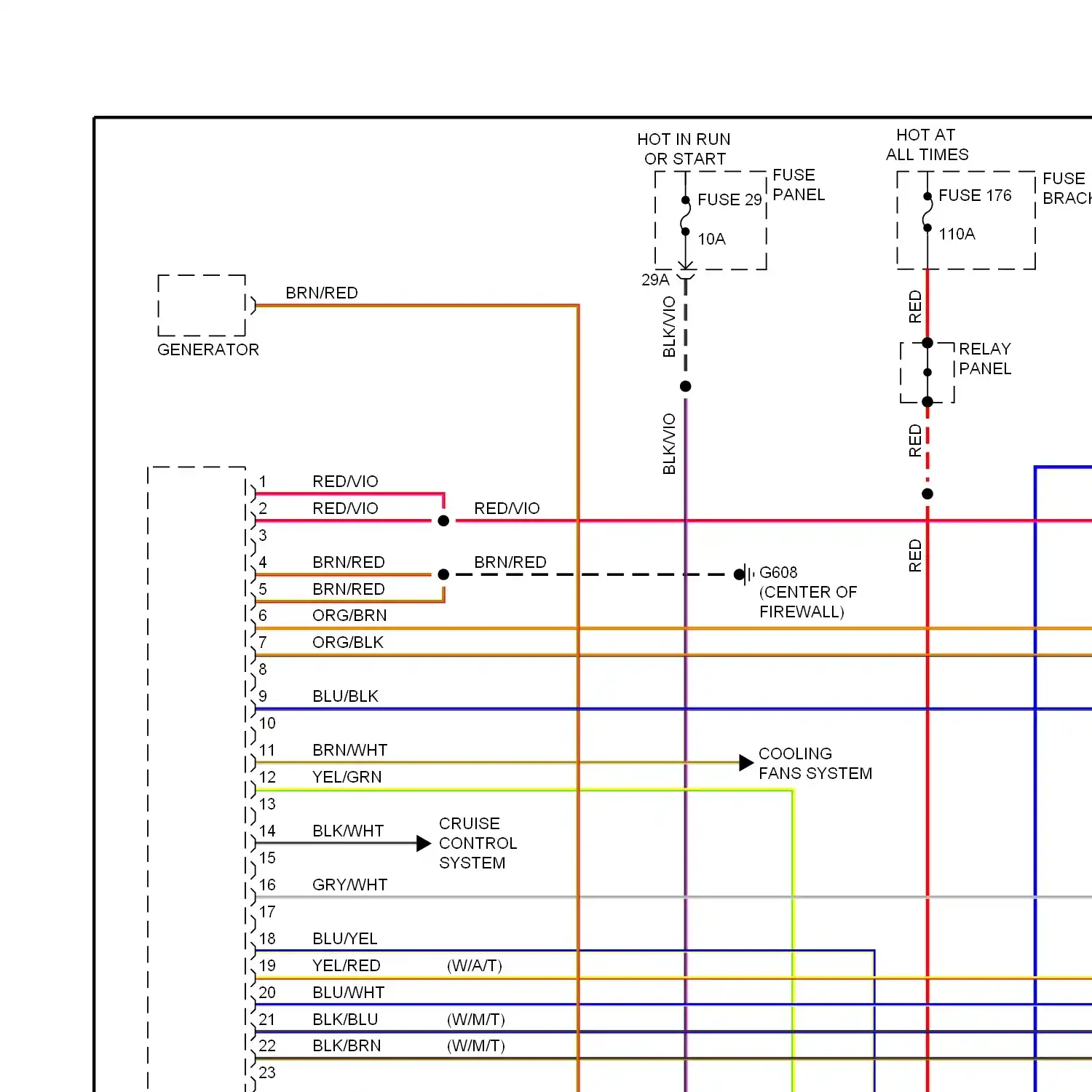Select the RED label below the RED/VIO crossing
Screen dimensions: 1092x1092
coord(915,555)
